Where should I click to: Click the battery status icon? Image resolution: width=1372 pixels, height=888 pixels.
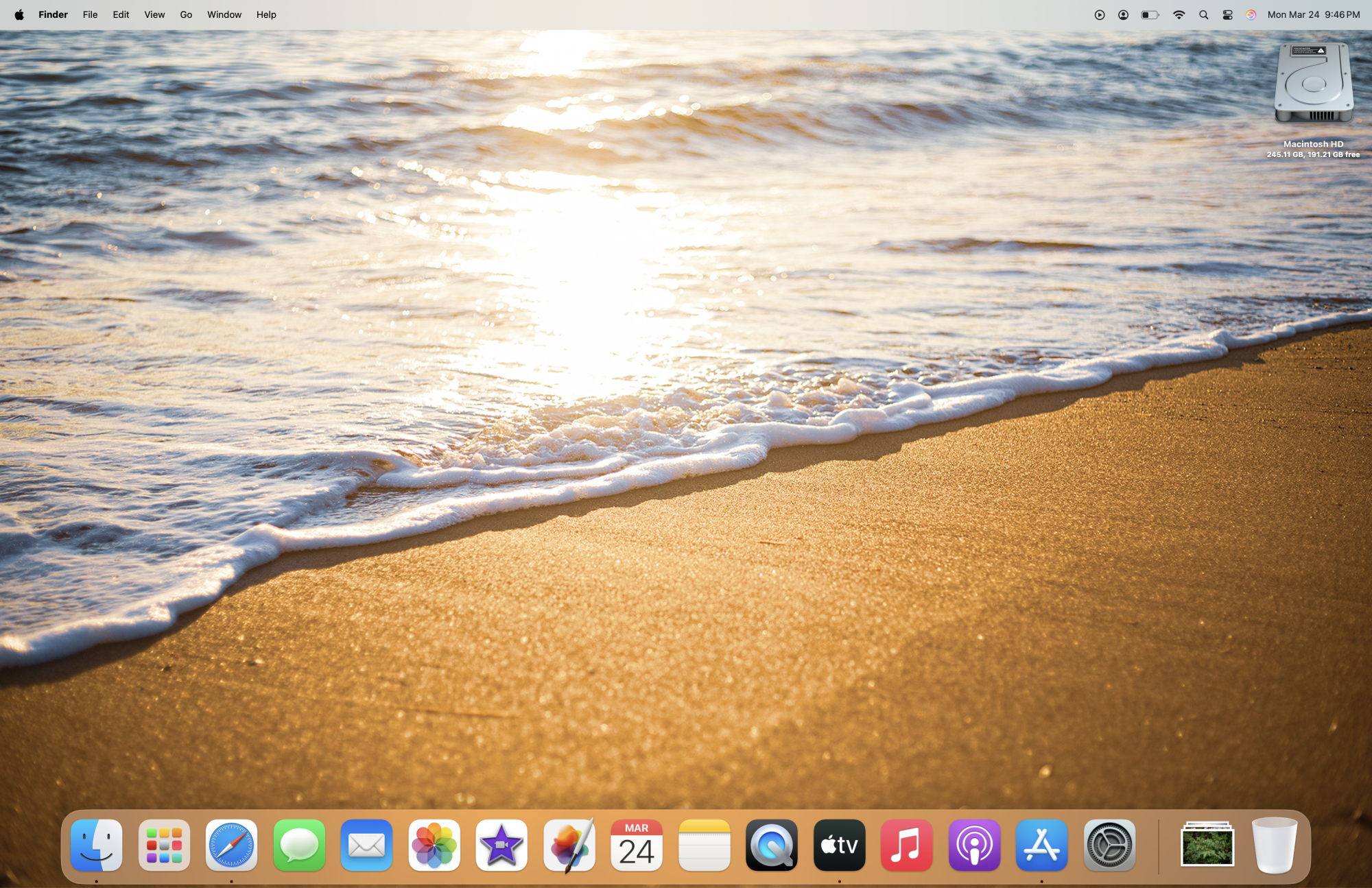(1150, 14)
